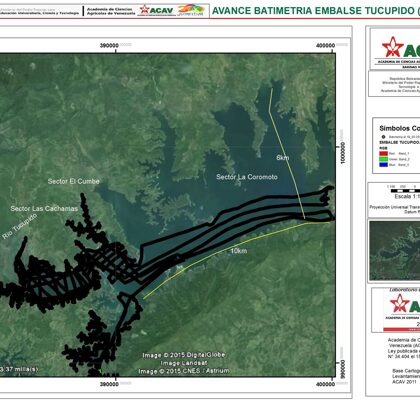
Task: Click the 'Image © 2015 DigitalGlobe' attribution
Action: (x=184, y=355)
